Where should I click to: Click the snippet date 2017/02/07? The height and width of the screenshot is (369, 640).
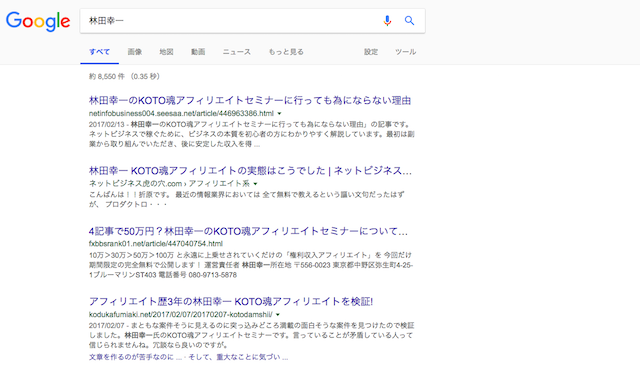106,325
